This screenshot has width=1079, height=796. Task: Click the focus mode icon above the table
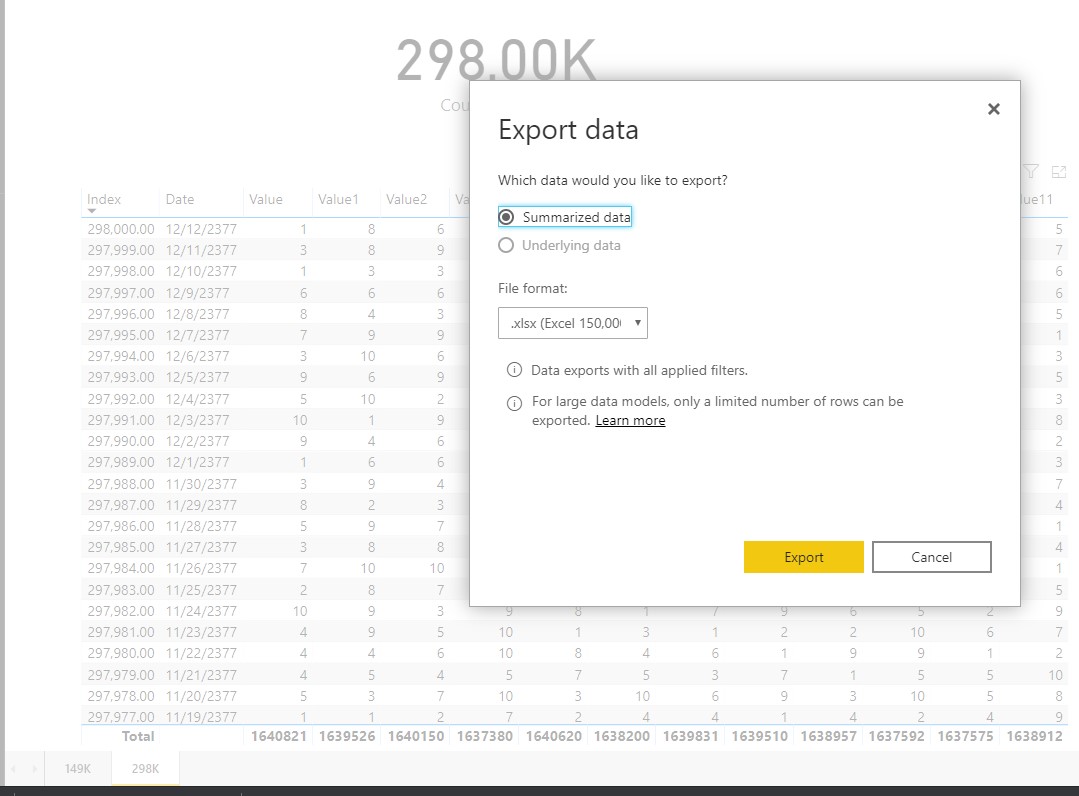[x=1058, y=171]
